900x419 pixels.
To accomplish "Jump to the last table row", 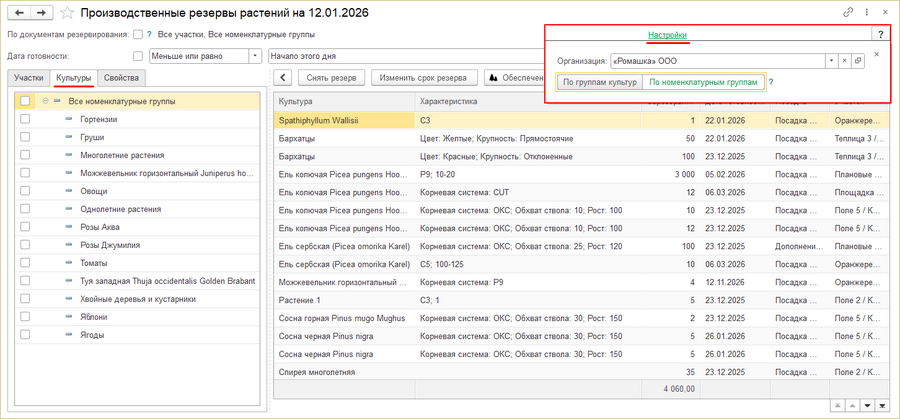I will coord(882,405).
